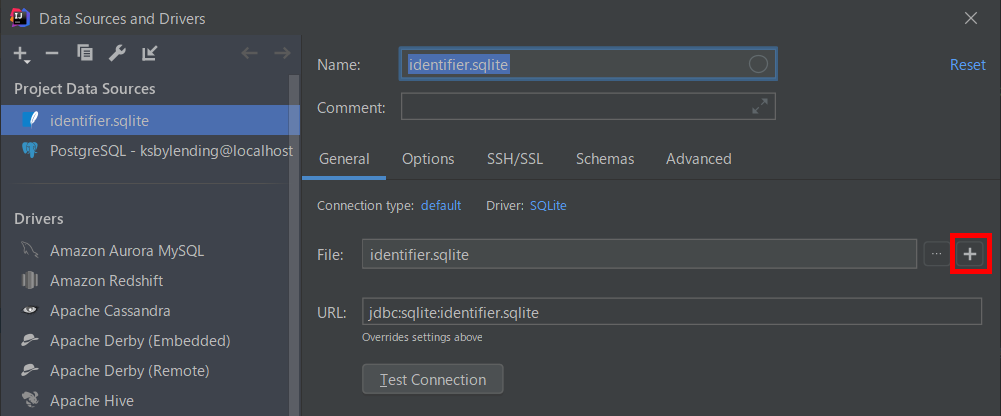Remove selected data source with minus icon

pos(52,54)
